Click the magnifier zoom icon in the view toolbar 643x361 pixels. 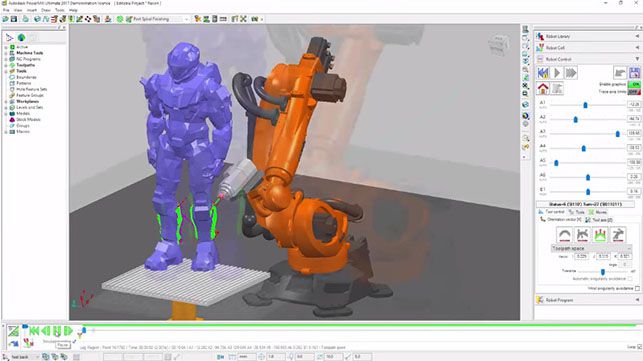point(525,70)
